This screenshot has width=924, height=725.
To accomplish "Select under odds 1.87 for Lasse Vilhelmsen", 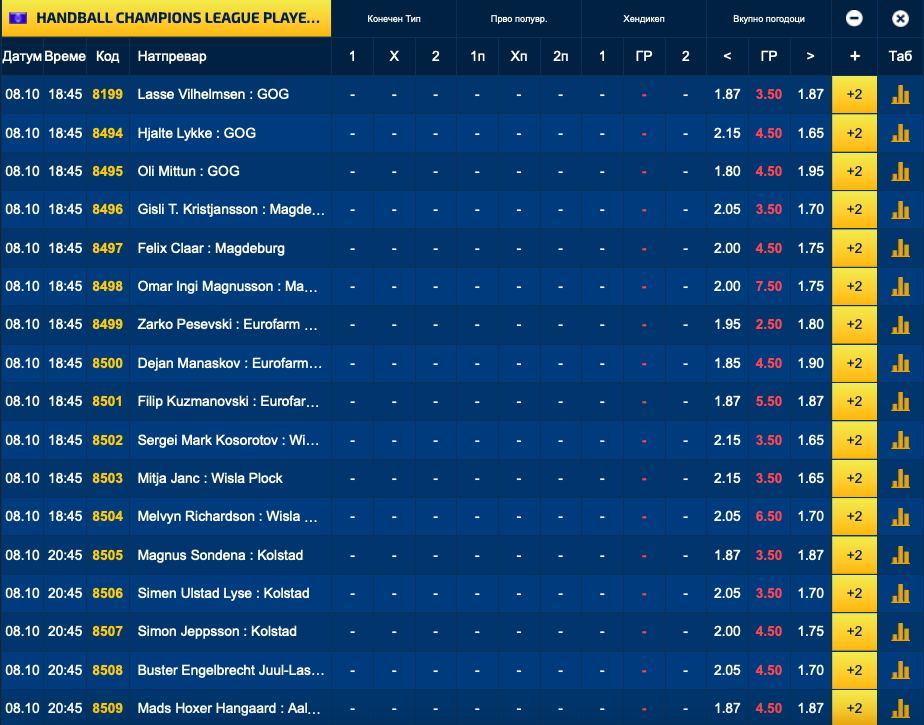I will point(727,94).
